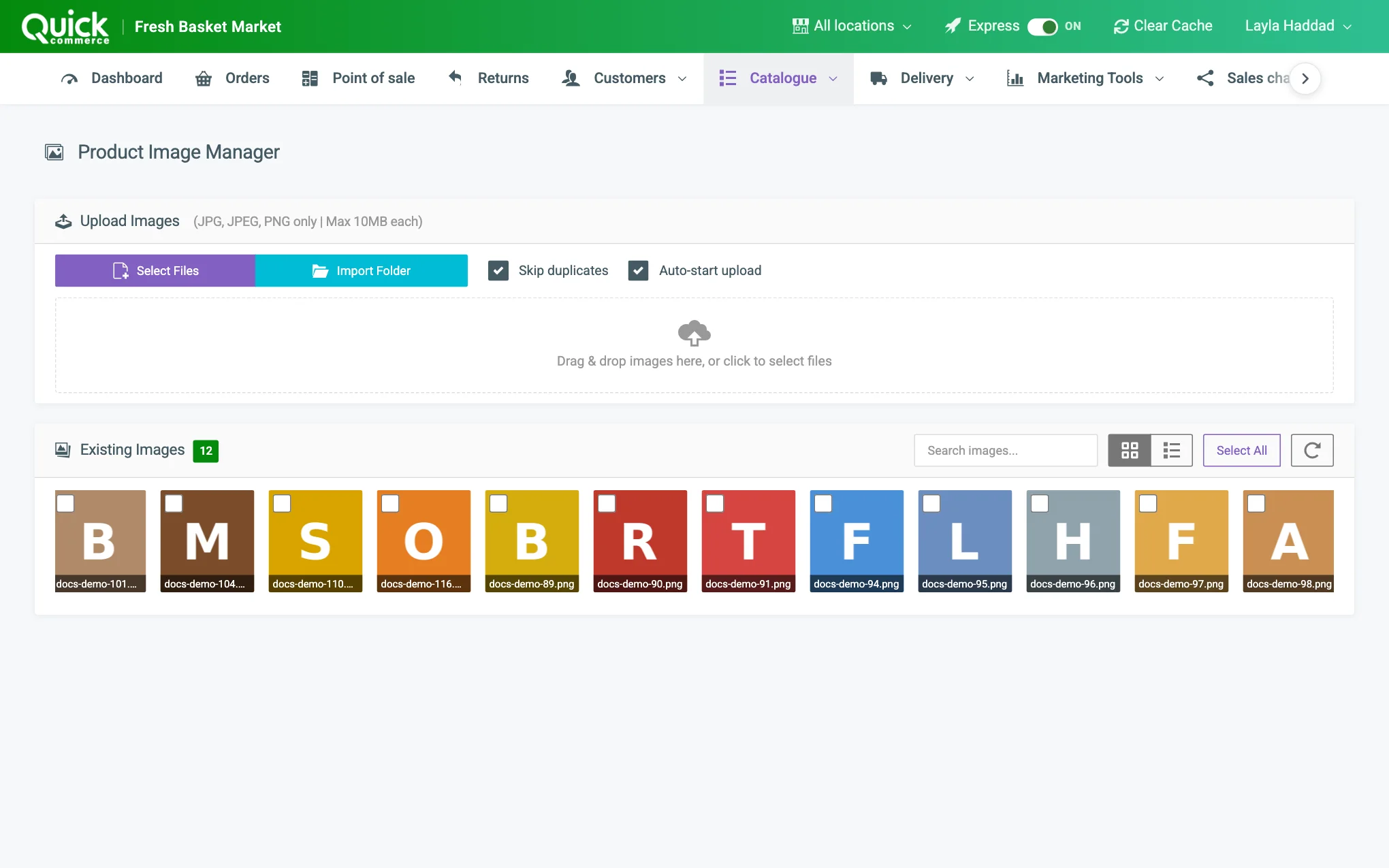
Task: Check the box on docs-demo-98.png thumbnail
Action: tap(1256, 503)
